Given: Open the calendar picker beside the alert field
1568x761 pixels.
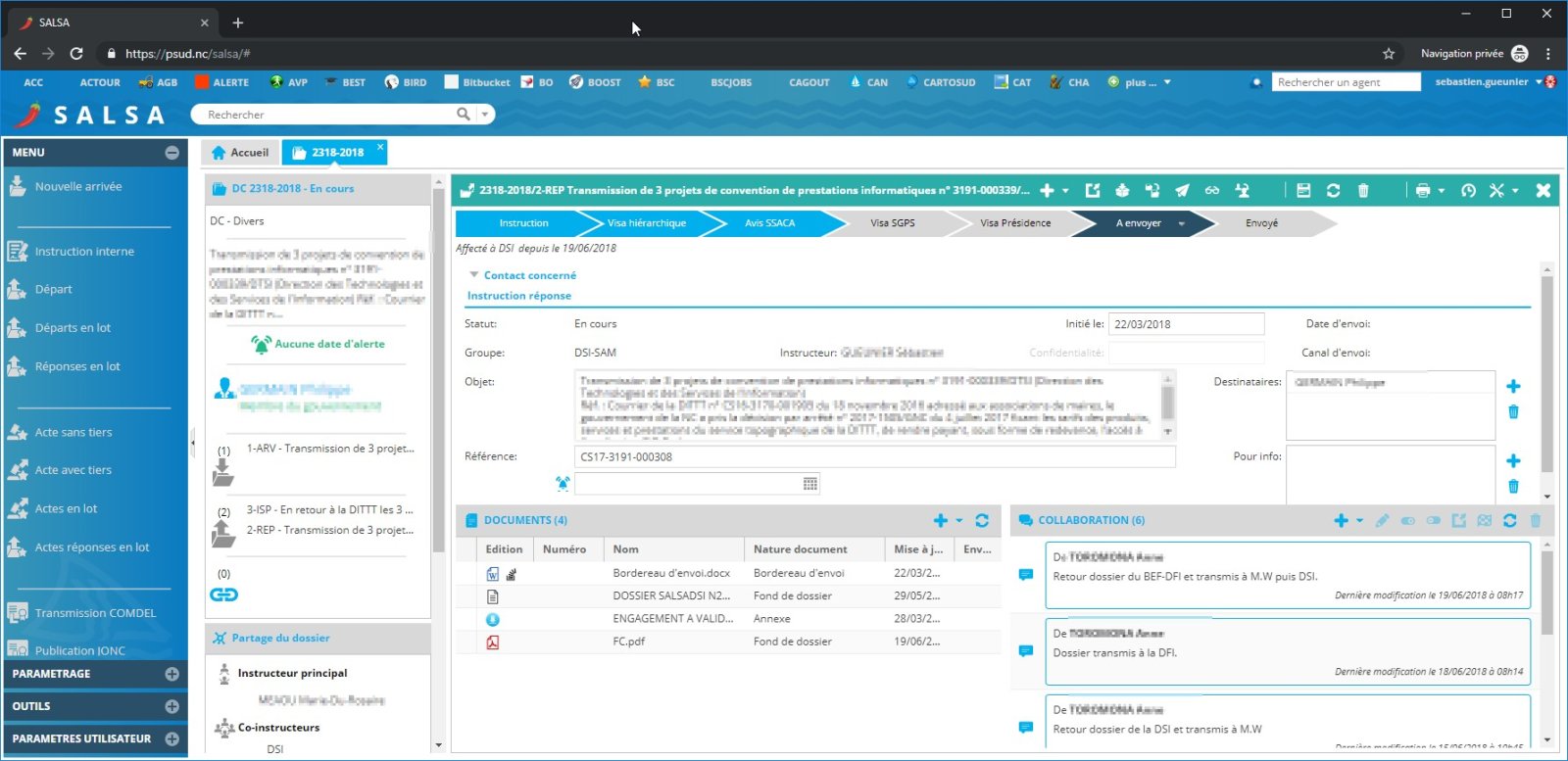Looking at the screenshot, I should pyautogui.click(x=810, y=484).
